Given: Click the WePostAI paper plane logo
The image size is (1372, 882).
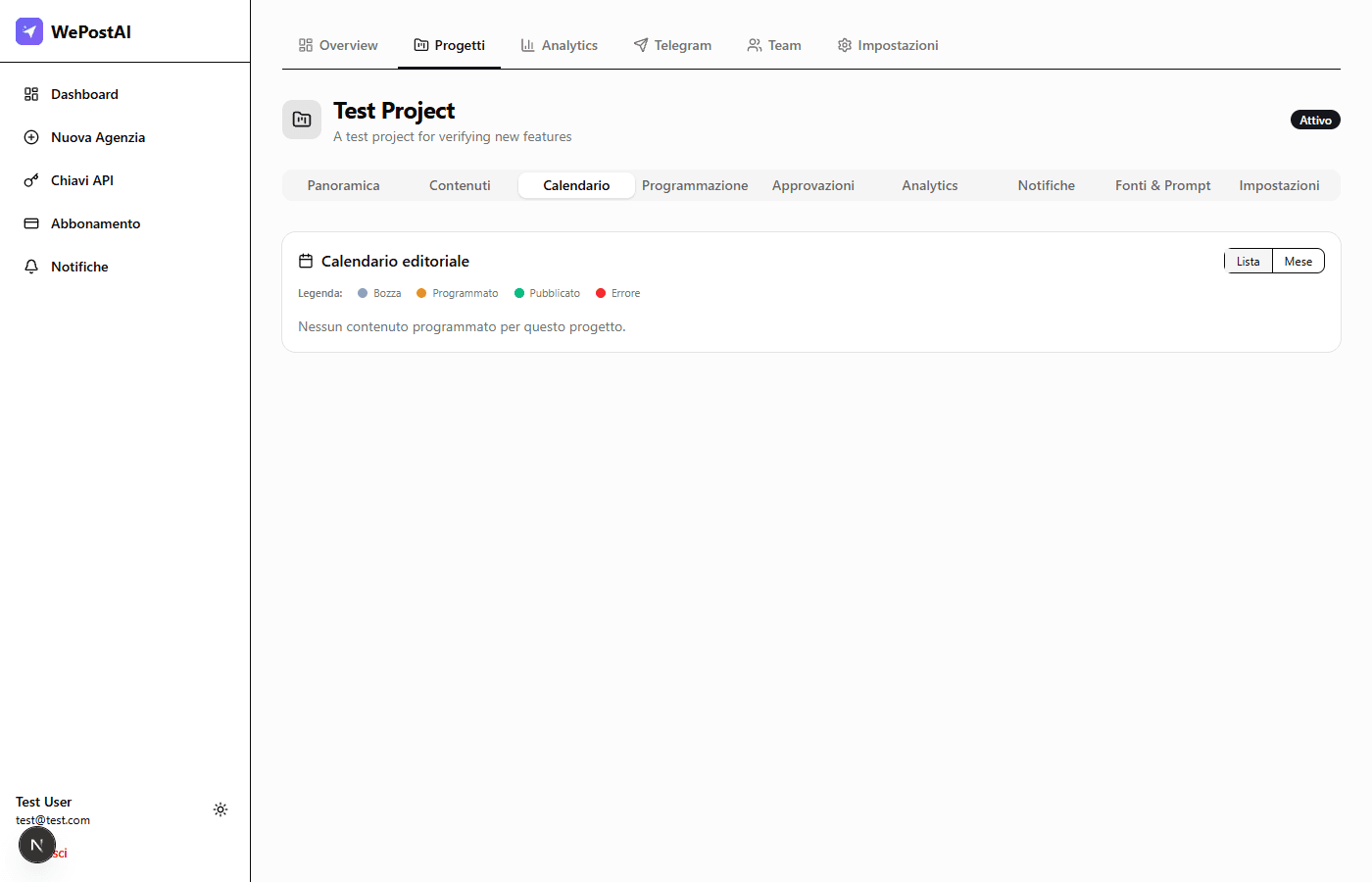Looking at the screenshot, I should click(x=29, y=31).
